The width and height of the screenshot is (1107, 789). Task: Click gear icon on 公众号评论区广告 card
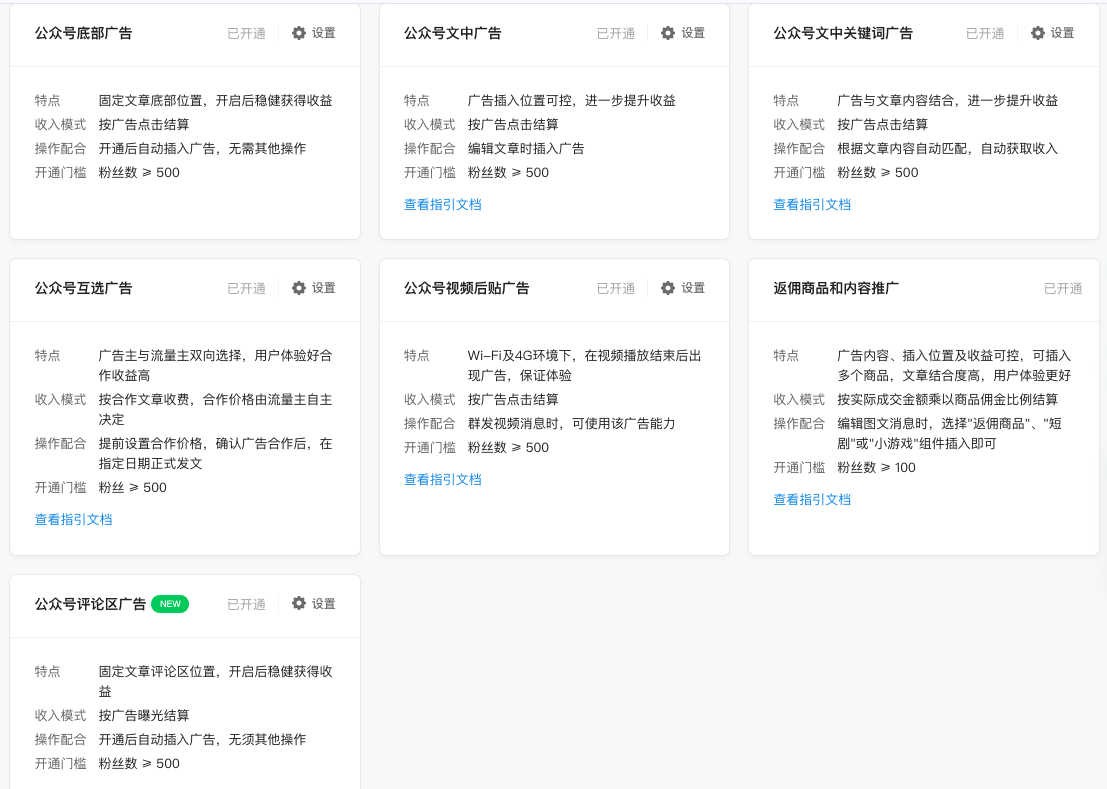299,603
